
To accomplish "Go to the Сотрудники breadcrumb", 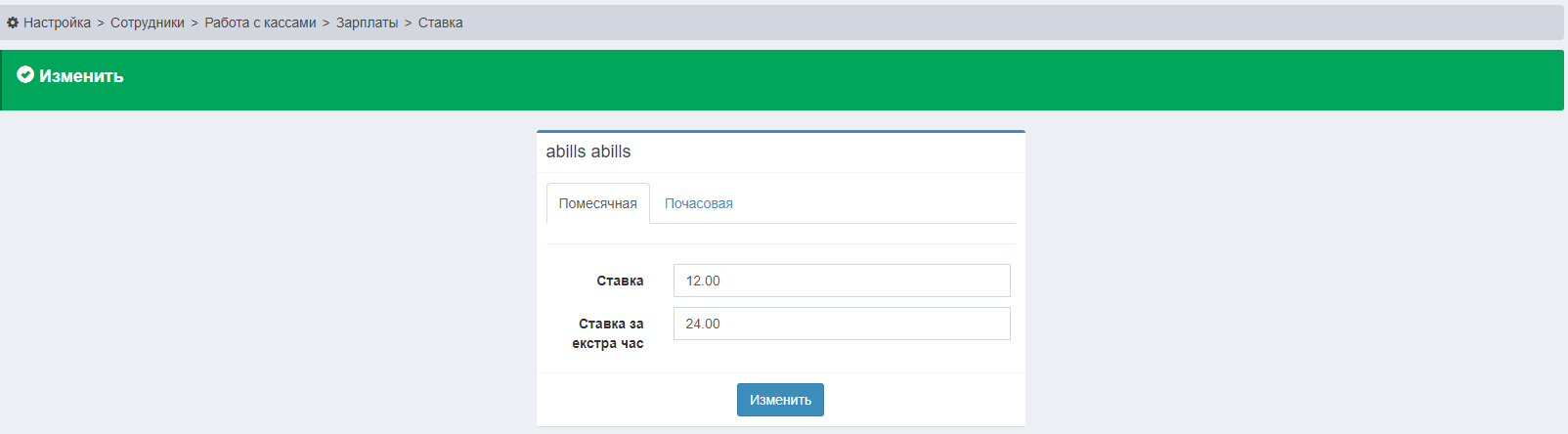I will point(147,22).
